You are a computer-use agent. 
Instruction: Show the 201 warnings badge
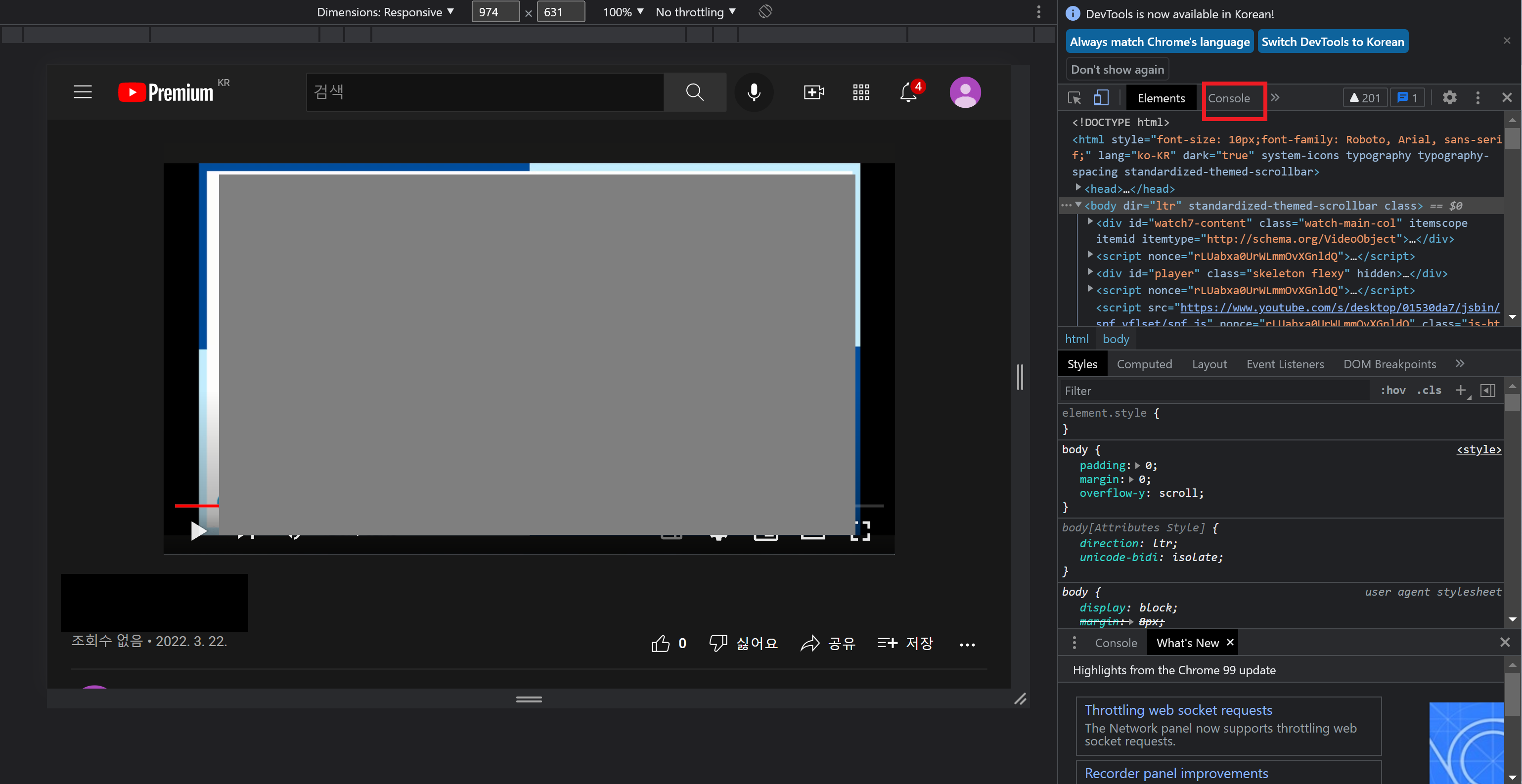pos(1365,98)
